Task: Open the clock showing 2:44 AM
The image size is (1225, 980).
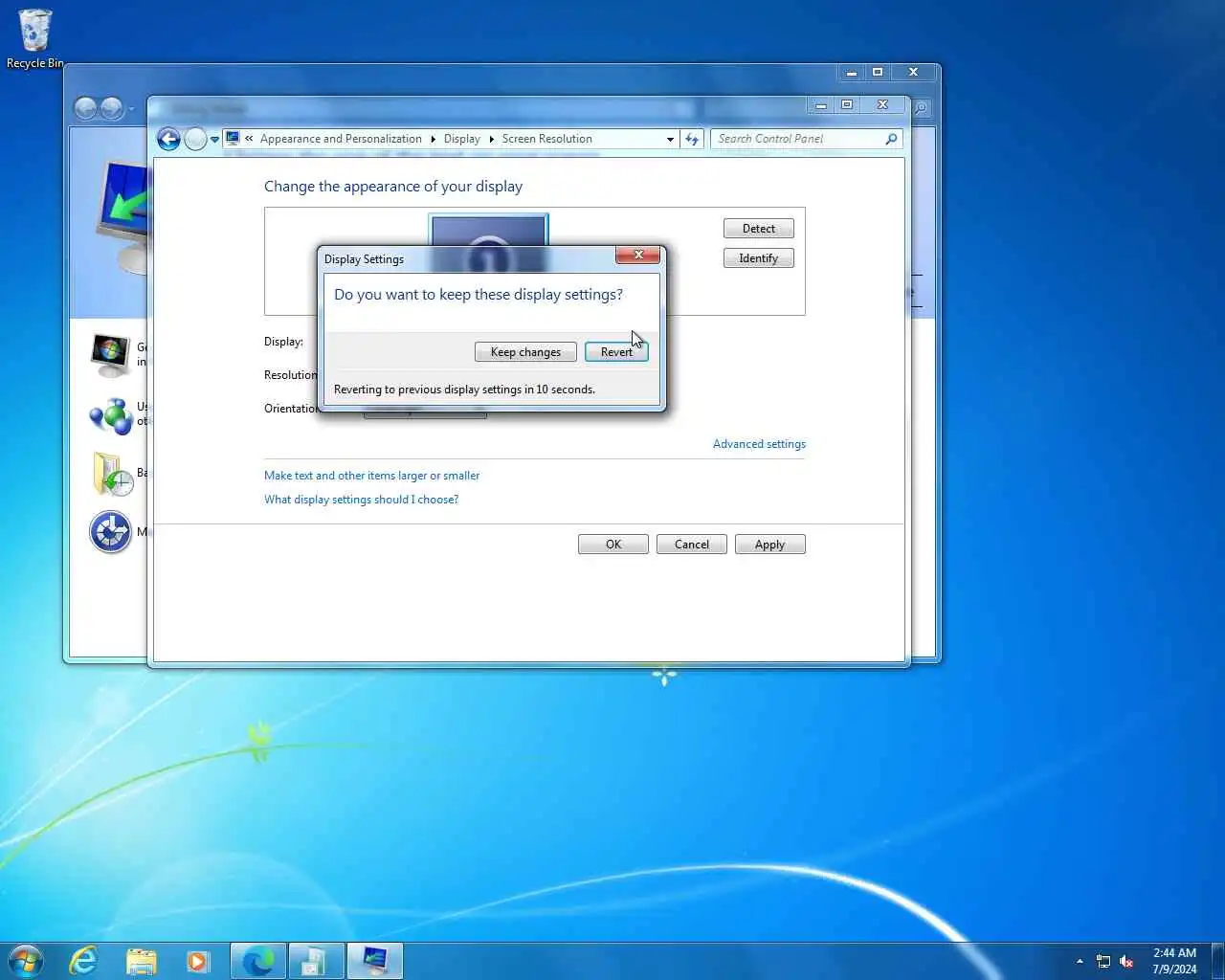Action: pos(1174,961)
